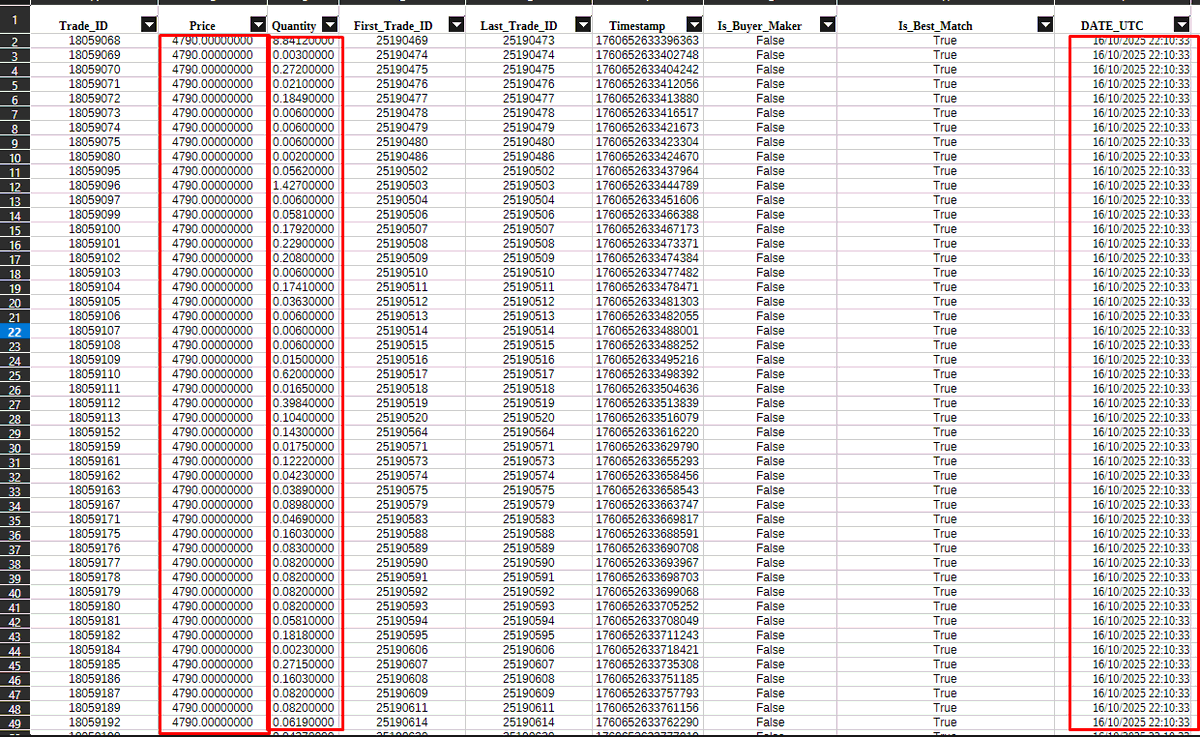Screen dimensions: 1200x737
Task: Select the highlighted row 22 header
Action: click(16, 331)
